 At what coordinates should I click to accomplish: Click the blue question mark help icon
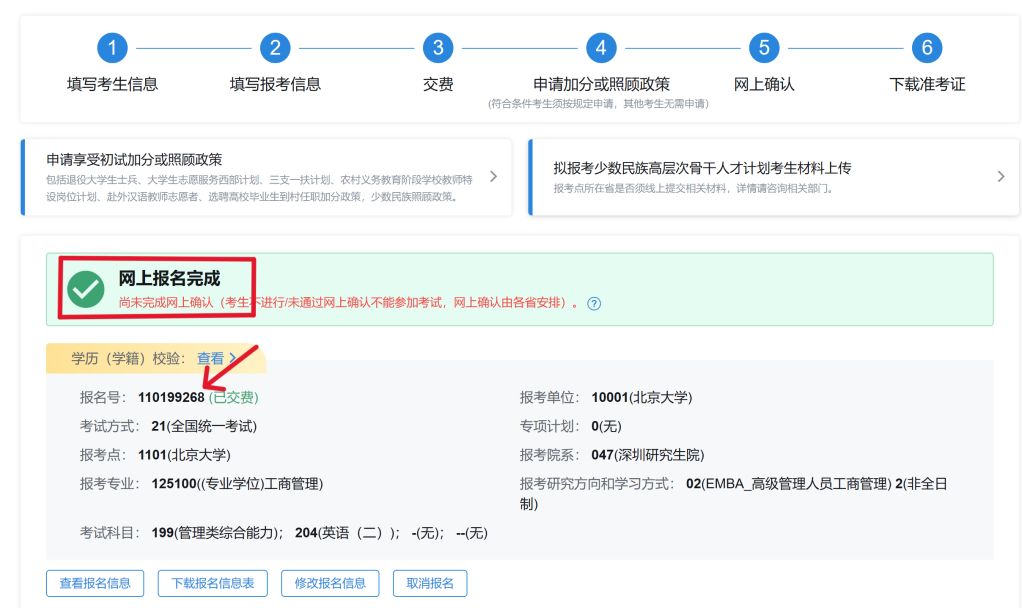[x=594, y=303]
